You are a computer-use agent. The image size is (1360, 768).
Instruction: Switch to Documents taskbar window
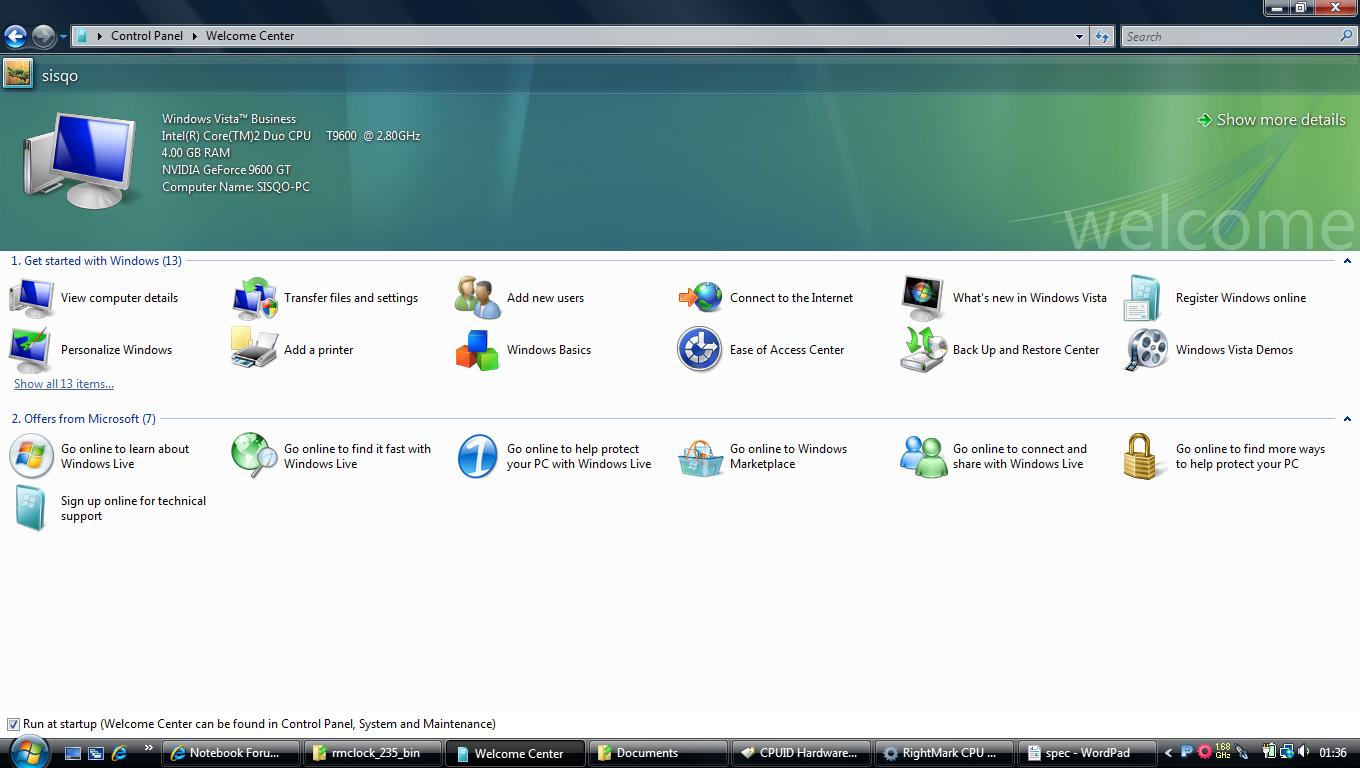[x=658, y=753]
